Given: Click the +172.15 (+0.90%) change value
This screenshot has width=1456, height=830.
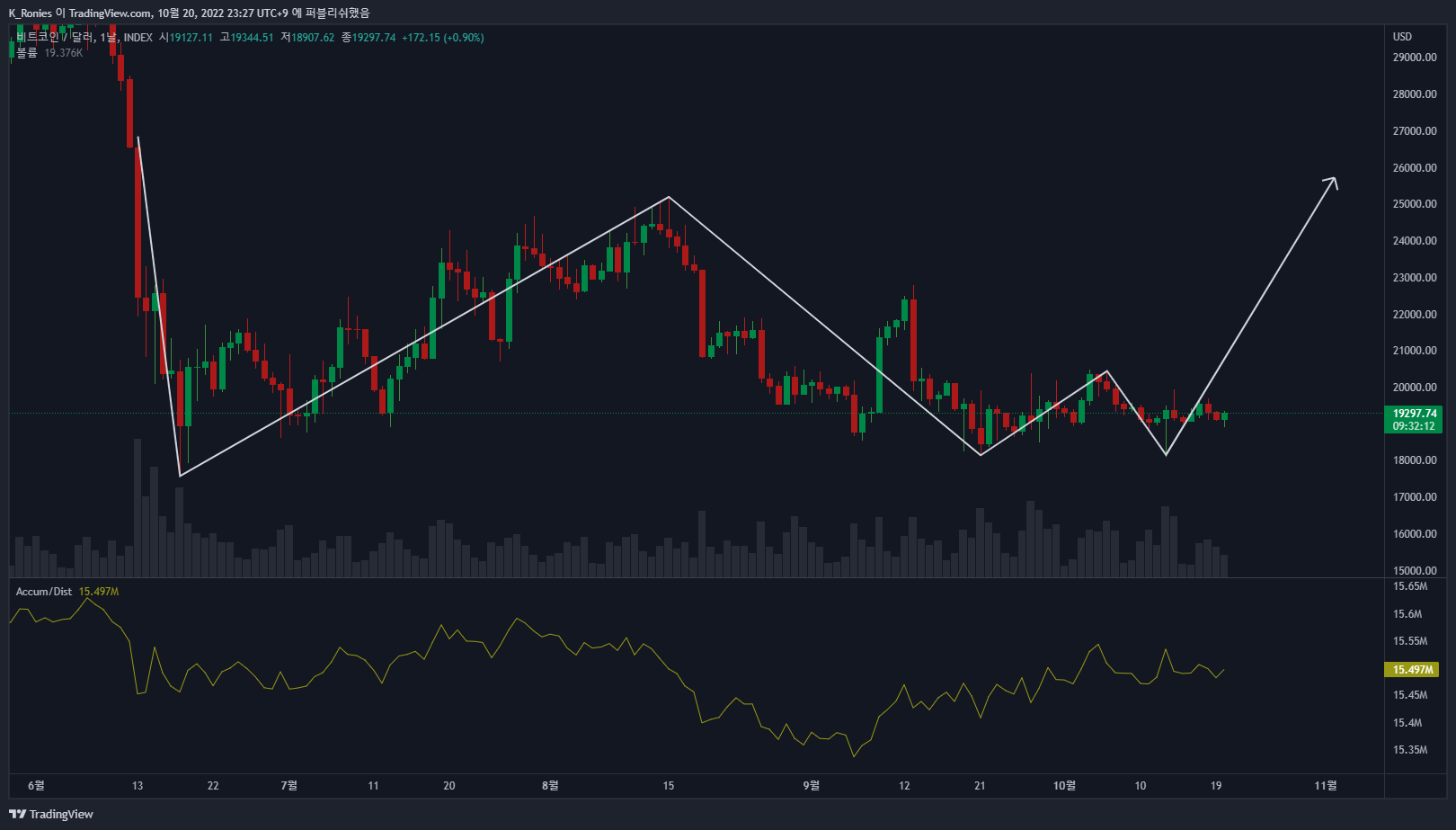Looking at the screenshot, I should click(x=442, y=38).
